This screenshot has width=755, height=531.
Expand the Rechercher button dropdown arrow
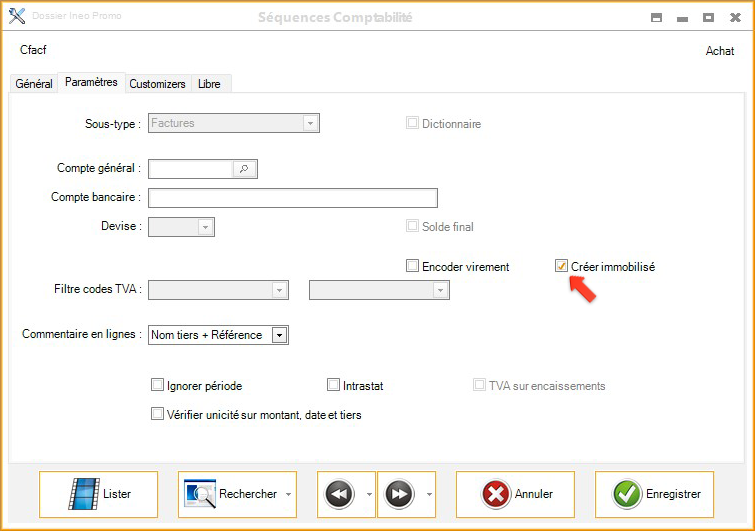pyautogui.click(x=289, y=494)
